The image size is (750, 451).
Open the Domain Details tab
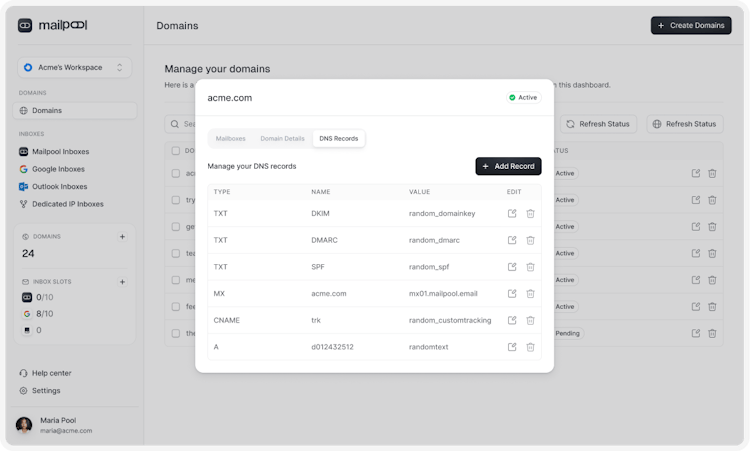pos(282,138)
